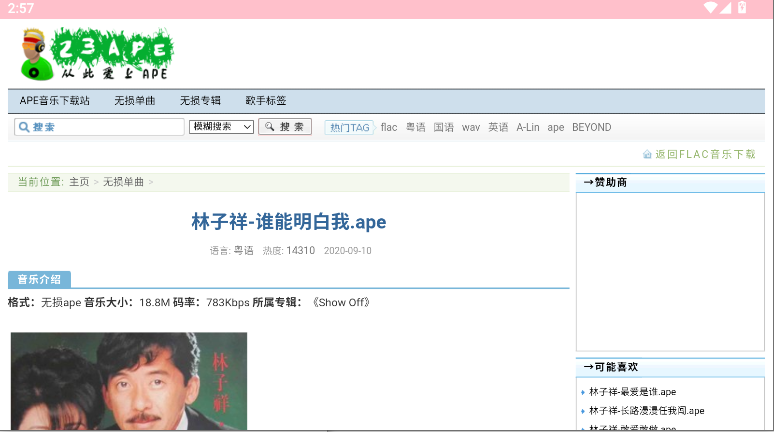Select the 赞助商 panel header

click(x=670, y=183)
